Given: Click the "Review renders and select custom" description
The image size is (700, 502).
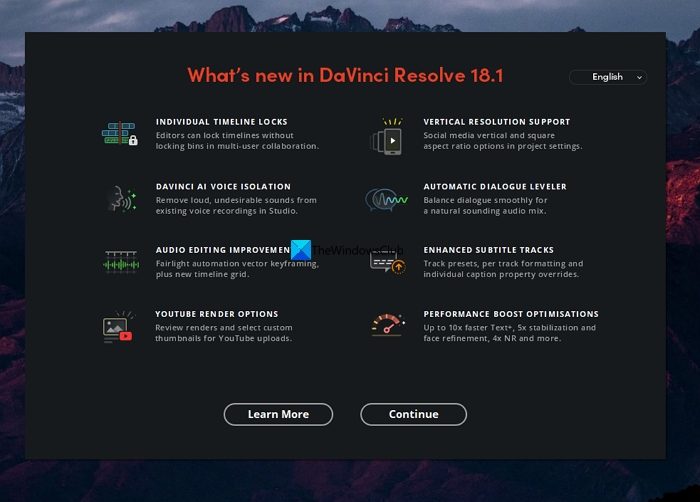Looking at the screenshot, I should 224,333.
